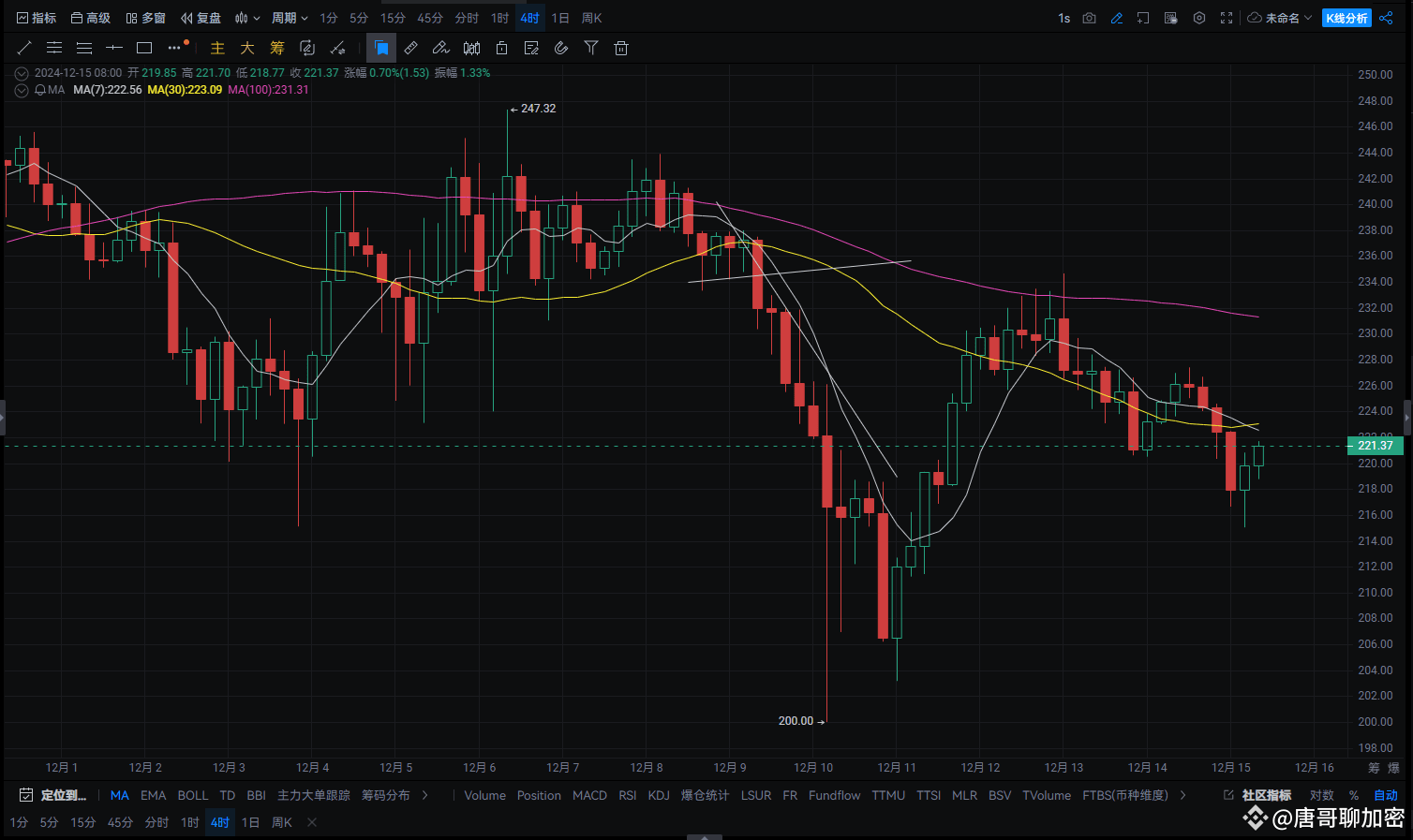Select the ruler measurement tool
This screenshot has width=1413, height=840.
tap(411, 48)
